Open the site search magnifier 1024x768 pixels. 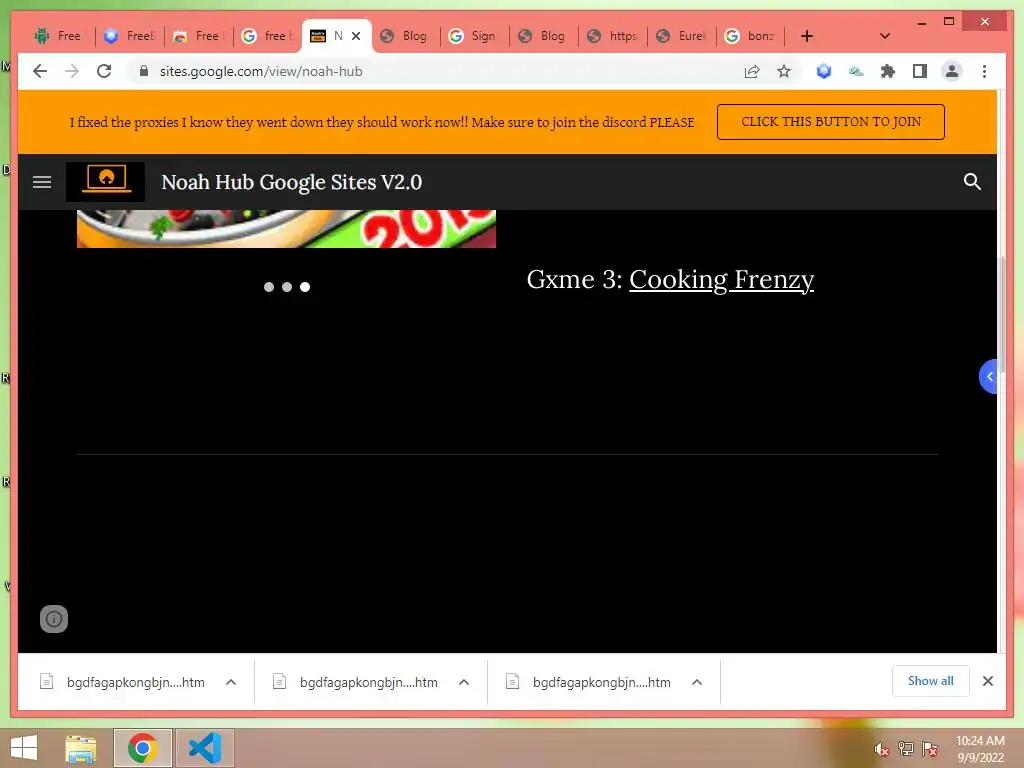972,182
